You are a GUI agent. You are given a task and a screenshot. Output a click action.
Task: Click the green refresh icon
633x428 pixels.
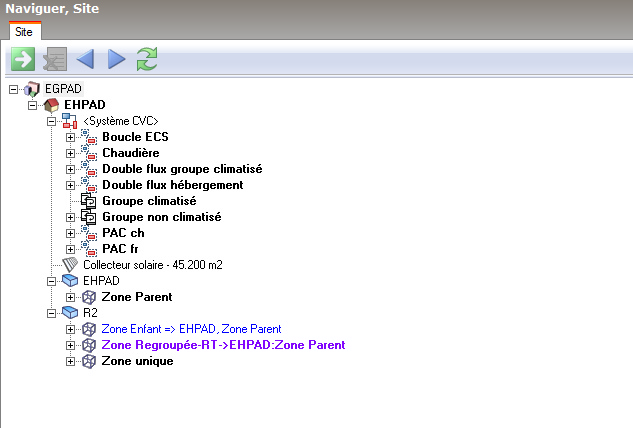[x=148, y=60]
